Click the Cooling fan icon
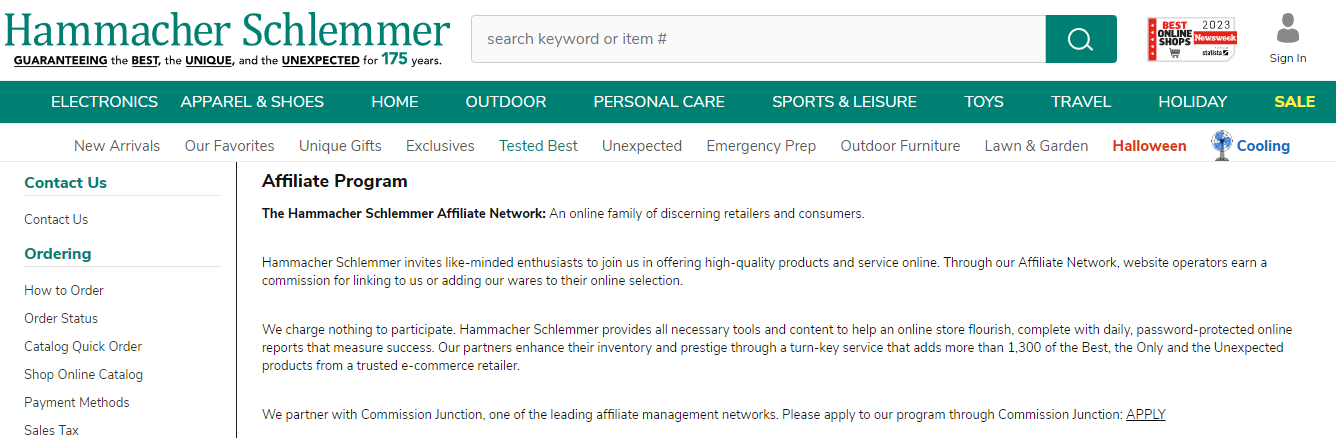Screen dimensions: 1336x438 tap(1221, 145)
